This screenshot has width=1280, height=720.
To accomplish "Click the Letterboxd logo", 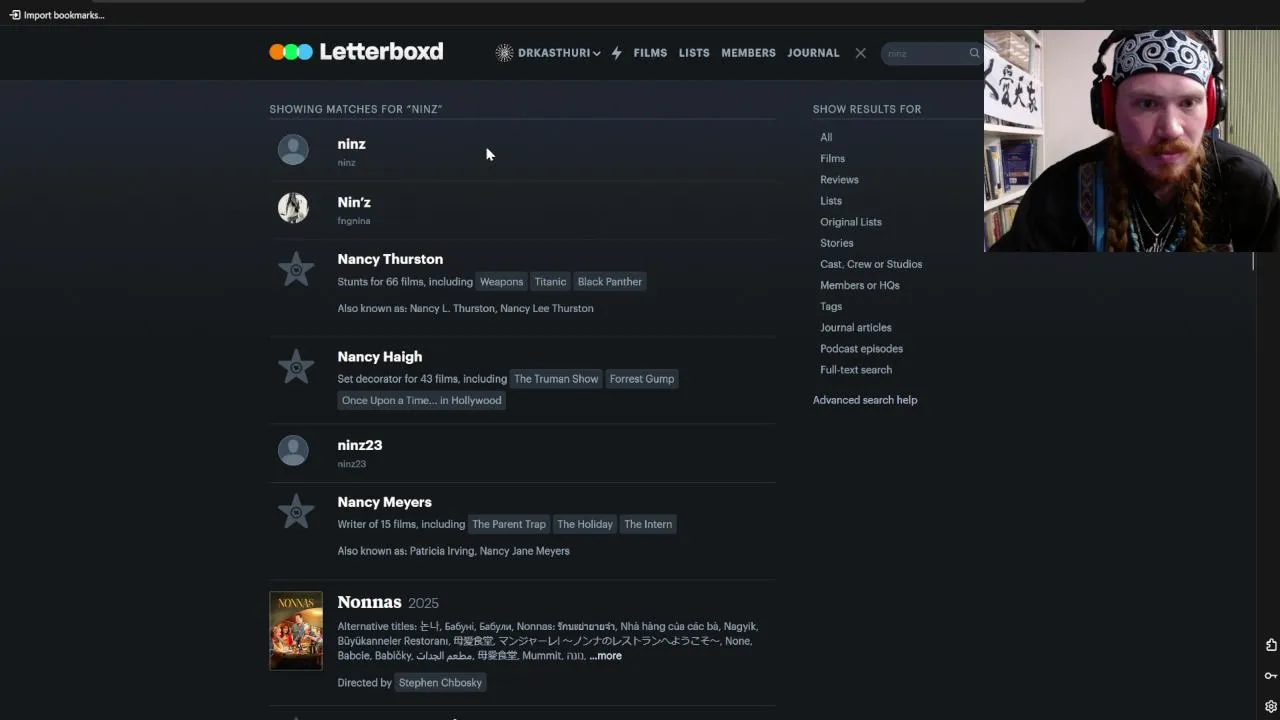I will point(356,52).
